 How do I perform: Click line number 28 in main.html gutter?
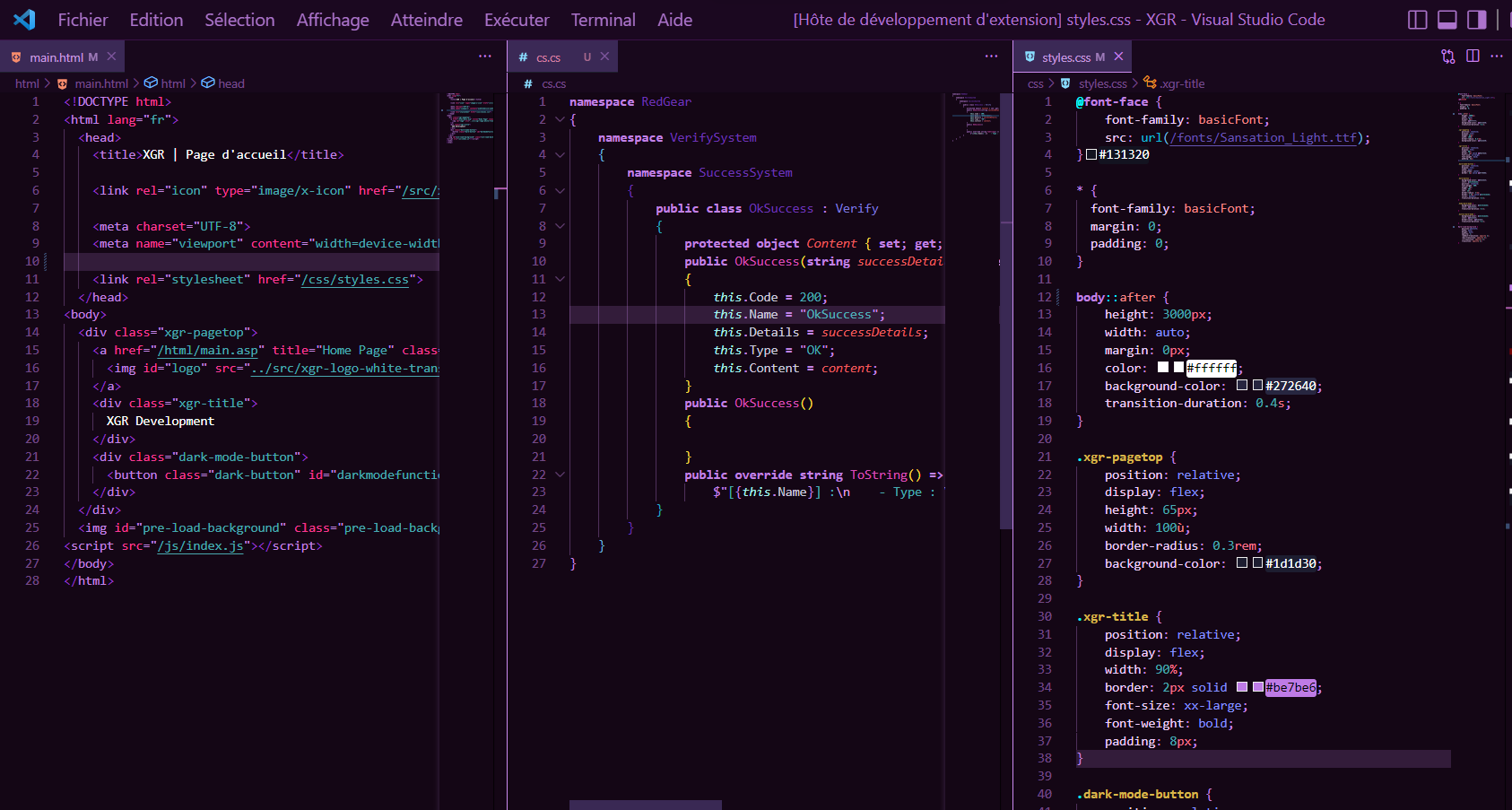coord(32,581)
